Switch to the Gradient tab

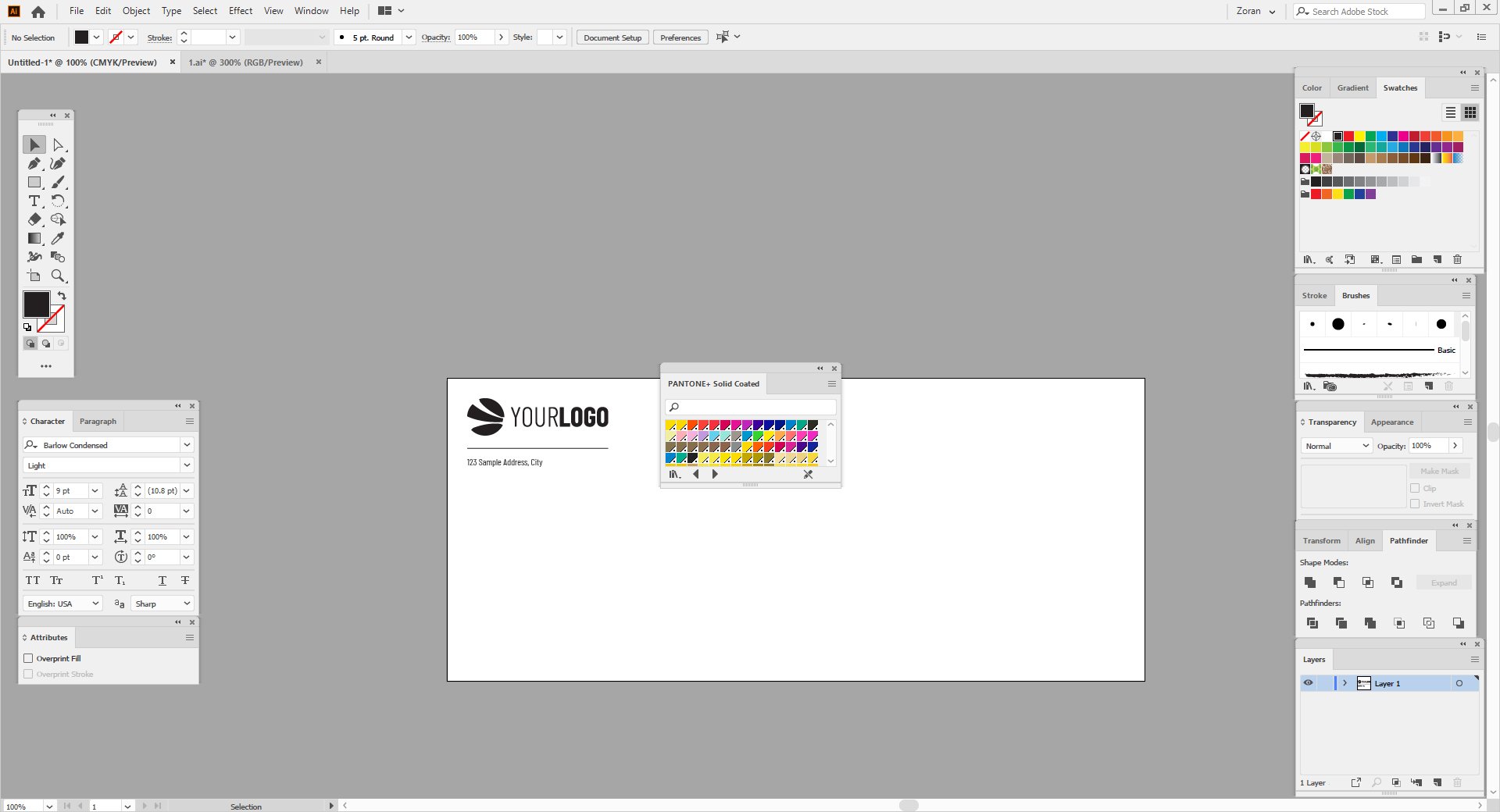(x=1352, y=88)
